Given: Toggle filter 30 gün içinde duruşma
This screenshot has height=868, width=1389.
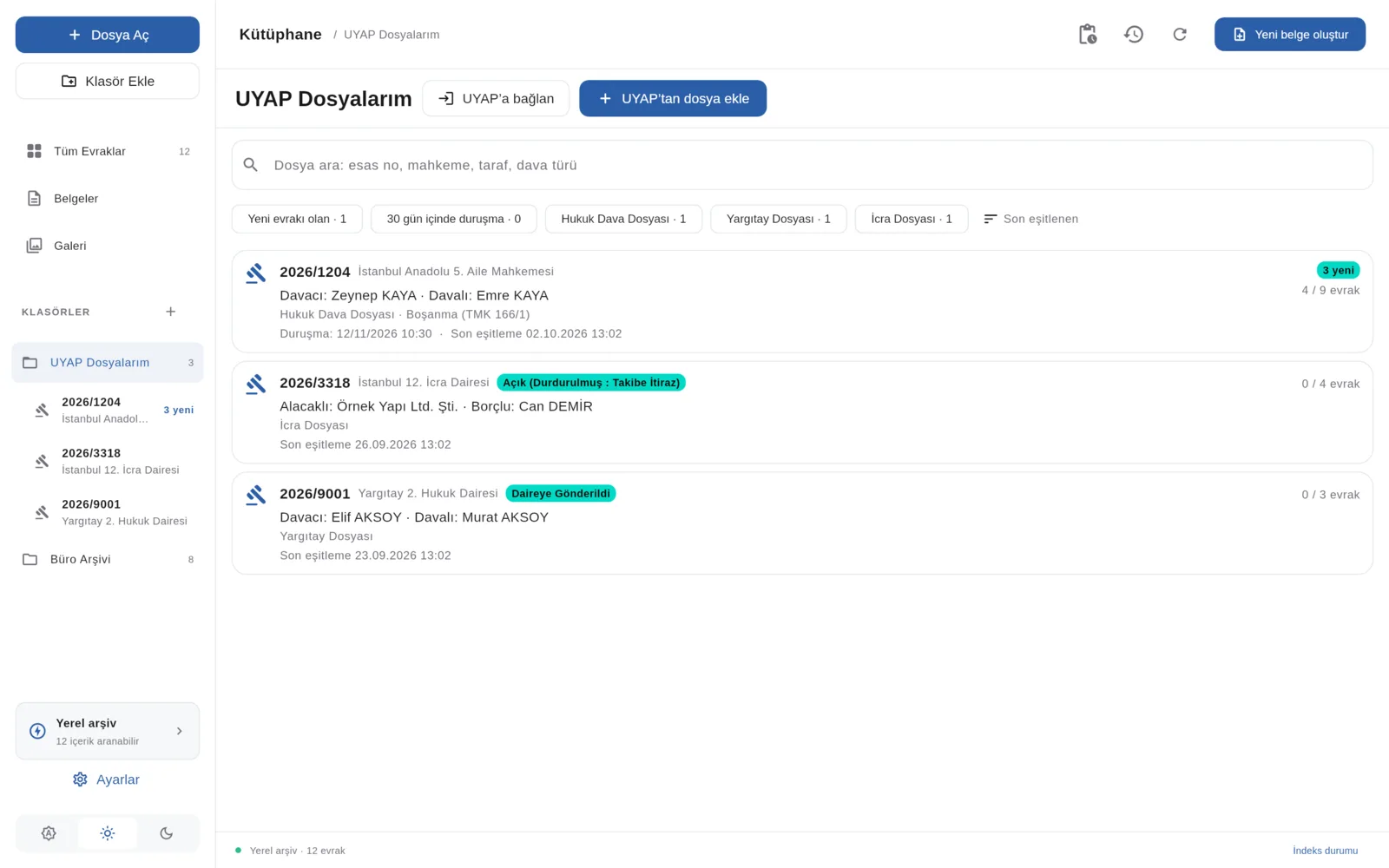Looking at the screenshot, I should point(454,219).
